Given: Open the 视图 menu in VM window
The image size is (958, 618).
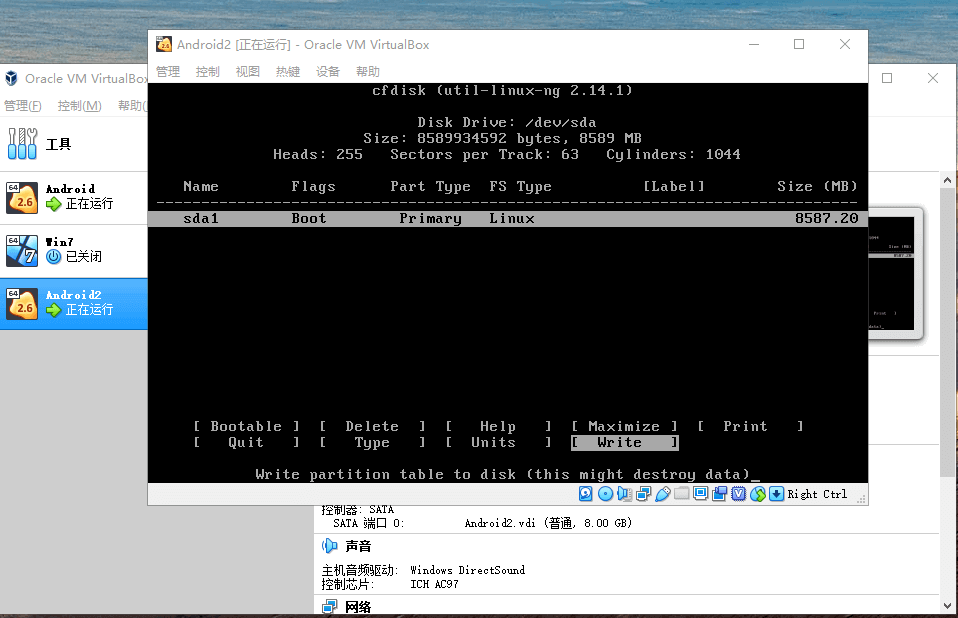Looking at the screenshot, I should click(248, 71).
